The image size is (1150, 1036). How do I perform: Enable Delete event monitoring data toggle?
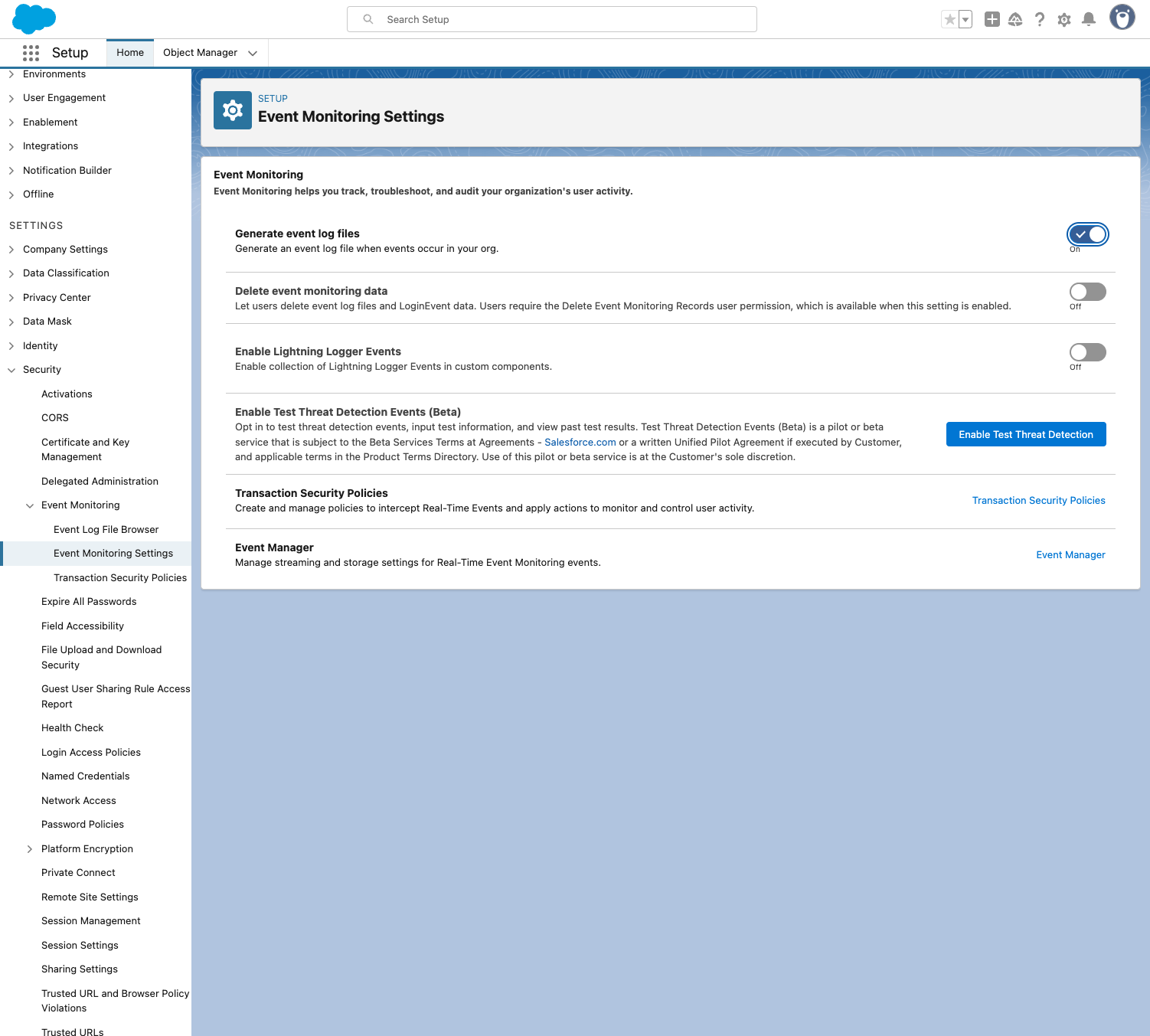coord(1087,292)
